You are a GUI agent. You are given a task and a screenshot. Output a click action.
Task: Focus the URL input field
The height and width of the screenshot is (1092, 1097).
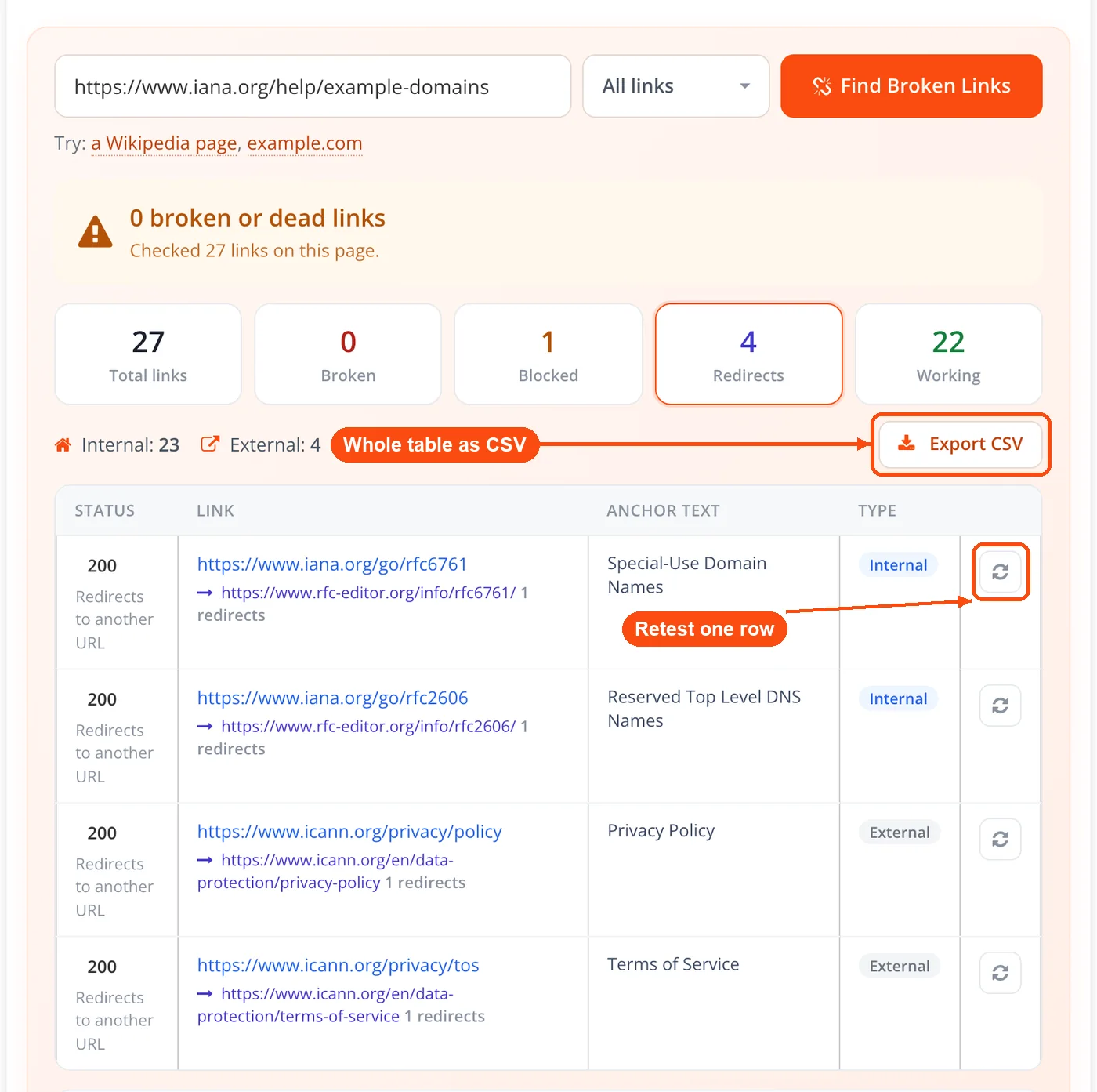[x=313, y=86]
